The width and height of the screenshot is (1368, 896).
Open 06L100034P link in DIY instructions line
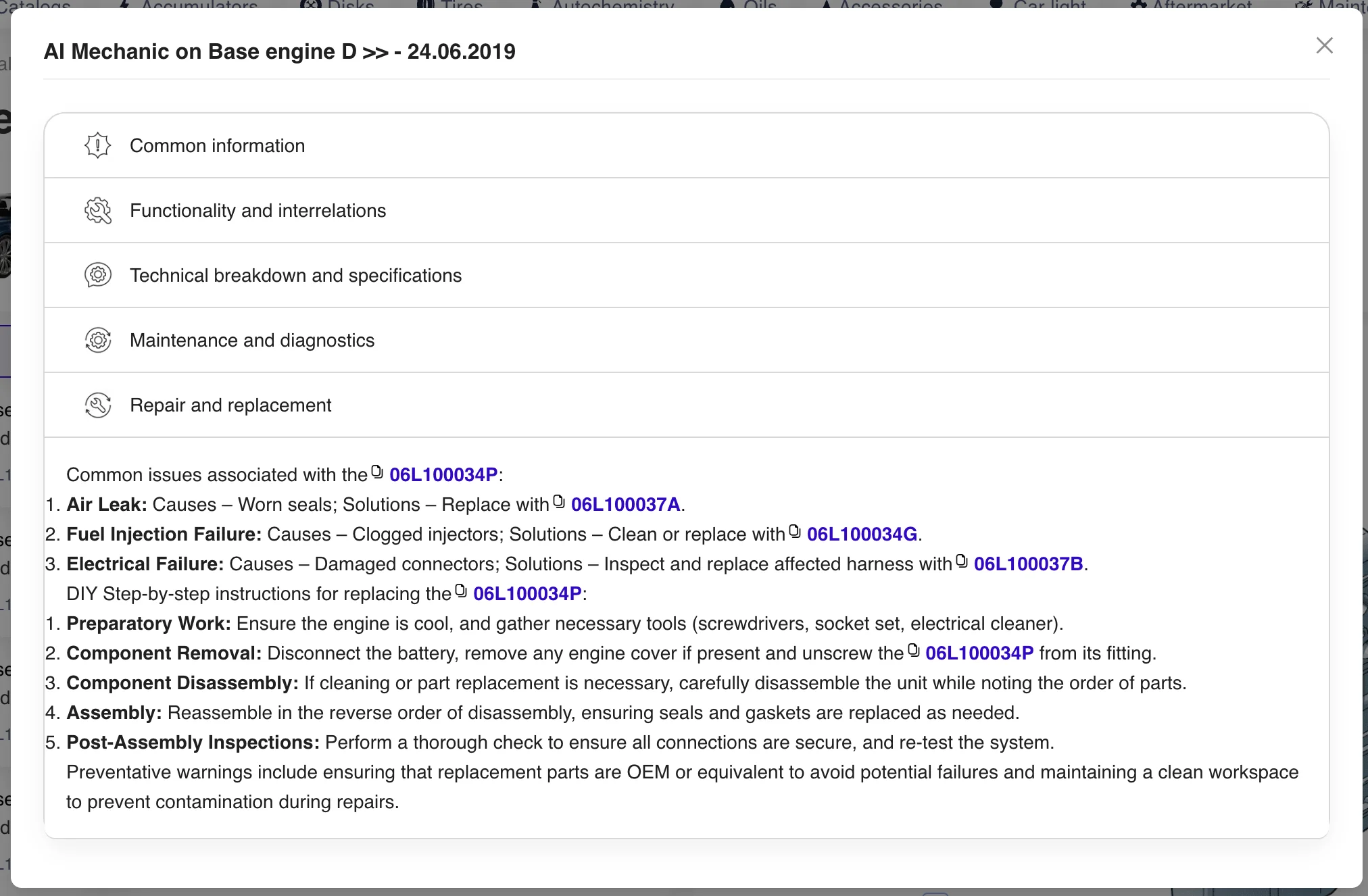[527, 594]
